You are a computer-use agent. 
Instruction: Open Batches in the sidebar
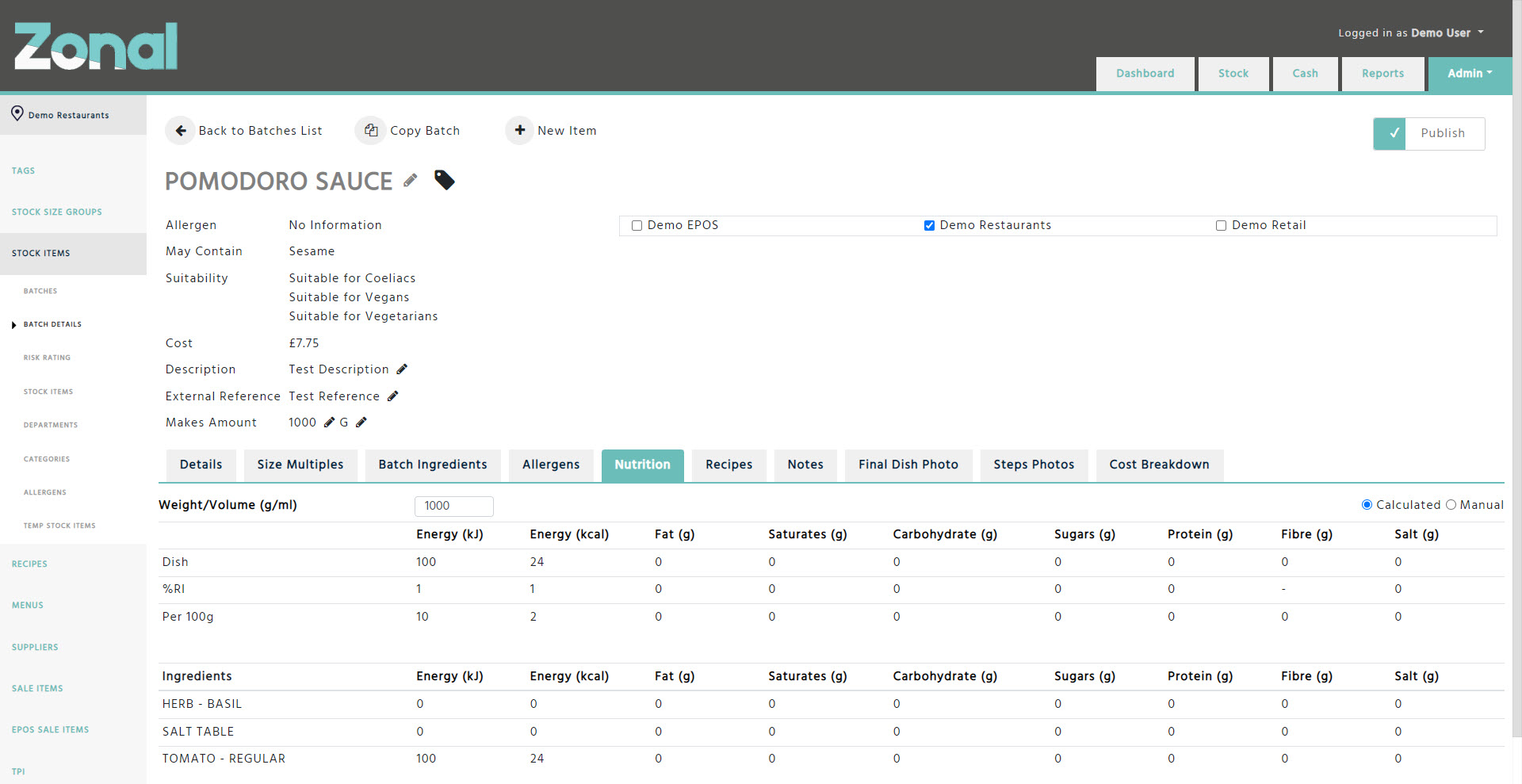coord(40,291)
